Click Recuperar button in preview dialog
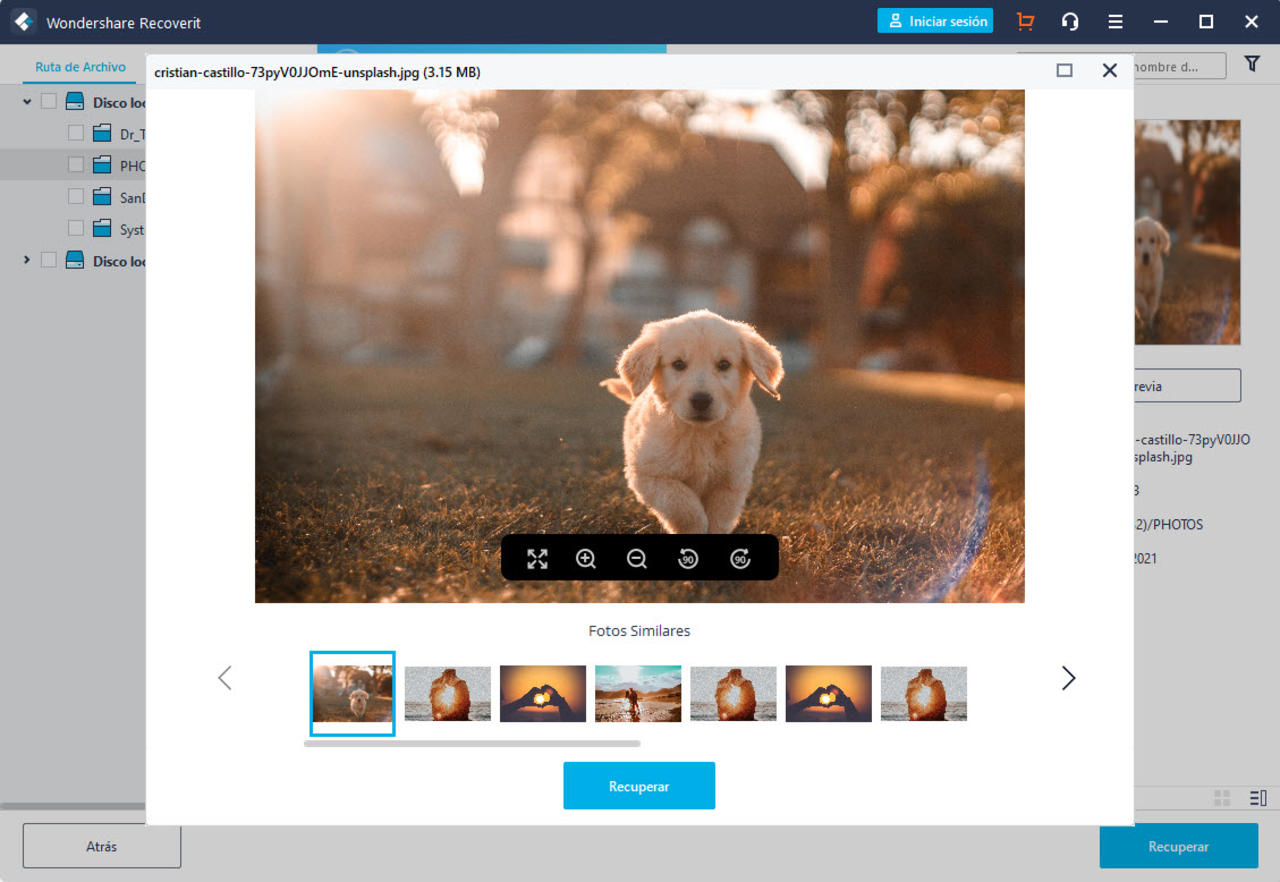The width and height of the screenshot is (1280, 882). tap(639, 786)
